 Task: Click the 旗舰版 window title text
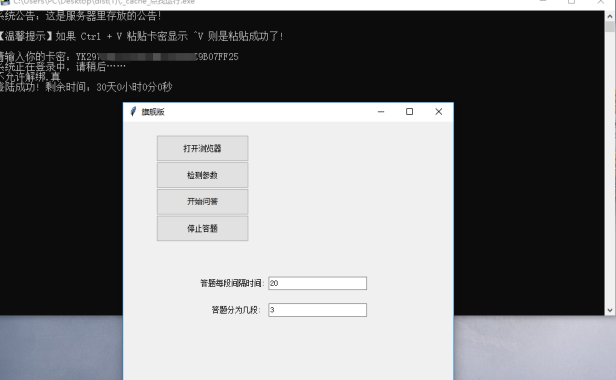tap(153, 112)
